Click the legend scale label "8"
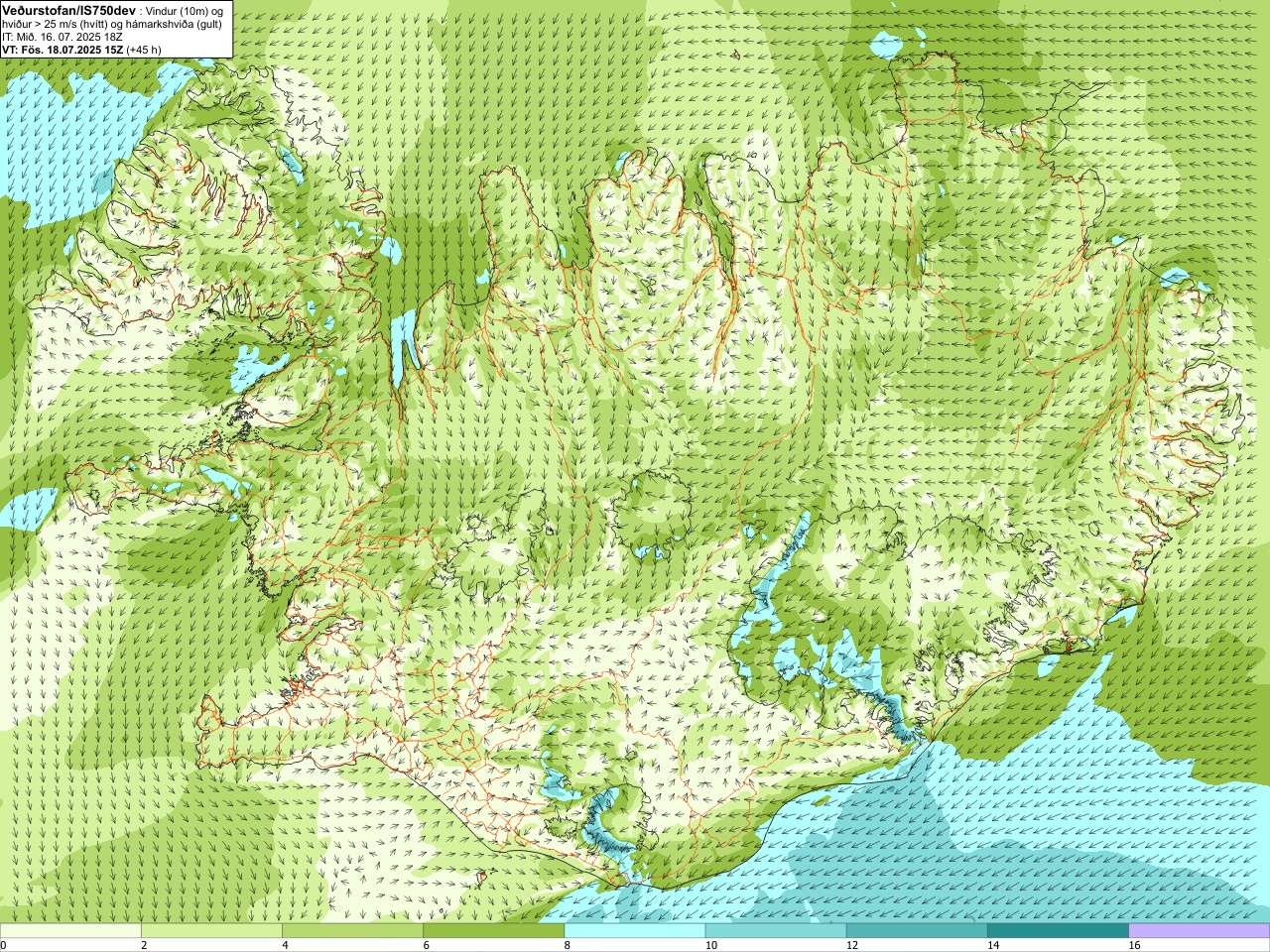Viewport: 1270px width, 952px height. pyautogui.click(x=568, y=945)
